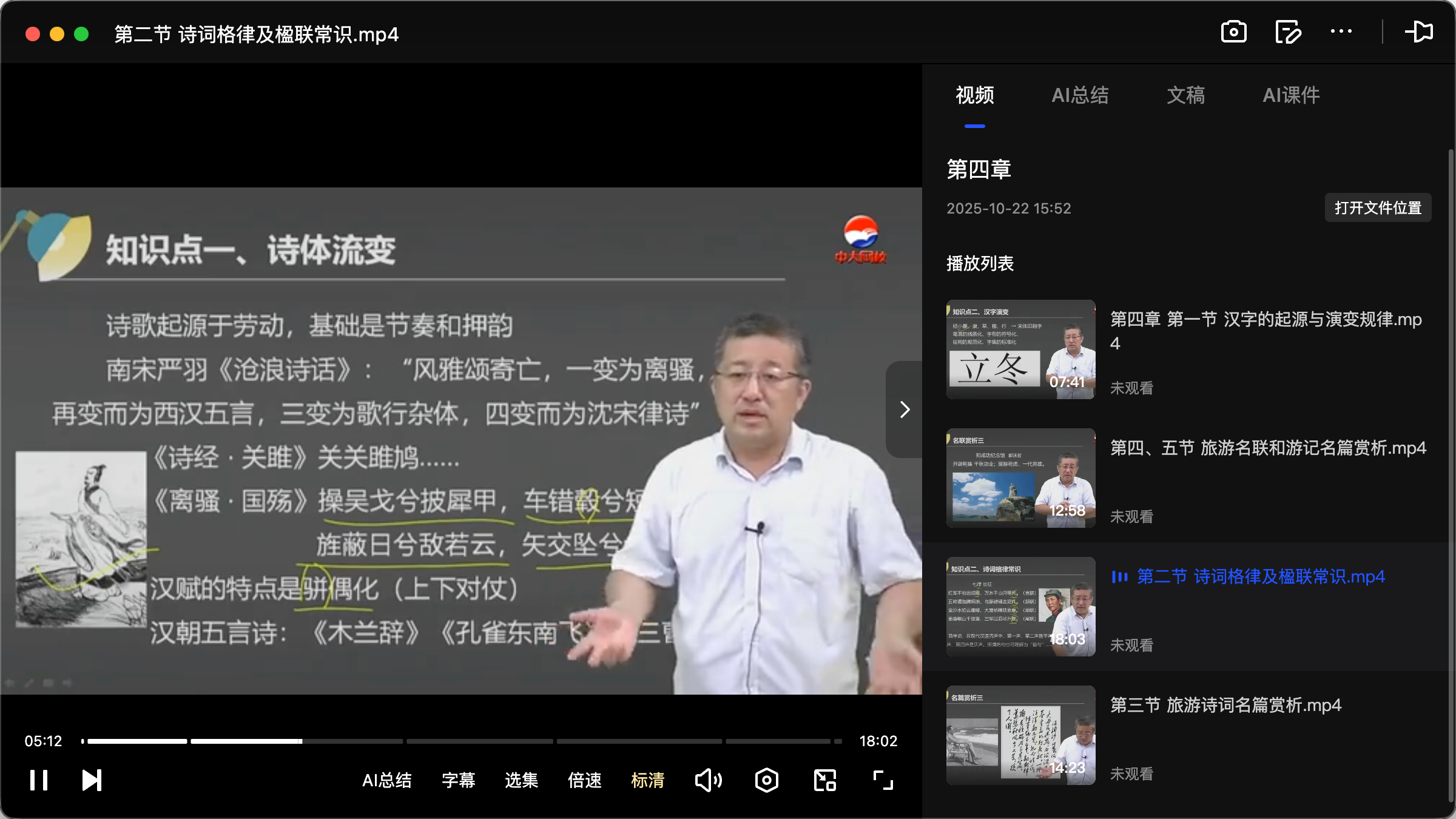Enter picture-in-picture mini window mode

pyautogui.click(x=824, y=780)
